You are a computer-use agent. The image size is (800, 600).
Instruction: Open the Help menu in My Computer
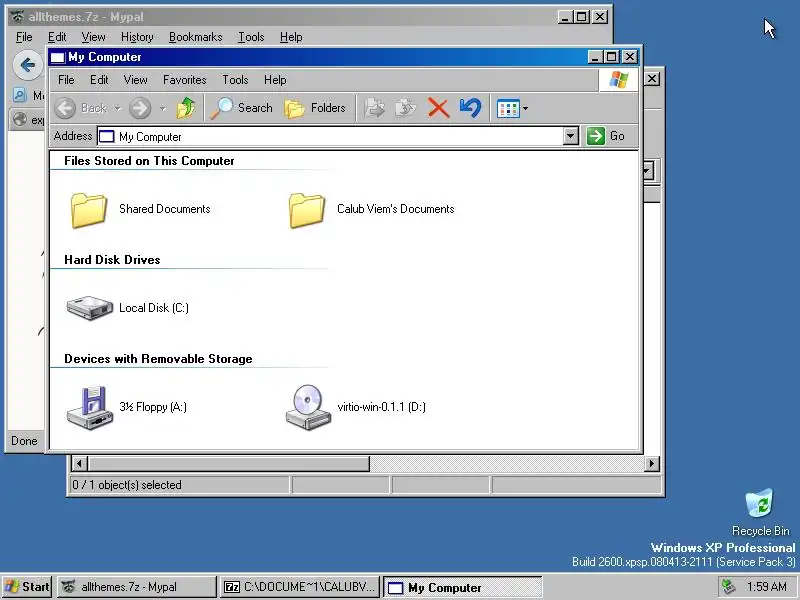click(x=275, y=80)
